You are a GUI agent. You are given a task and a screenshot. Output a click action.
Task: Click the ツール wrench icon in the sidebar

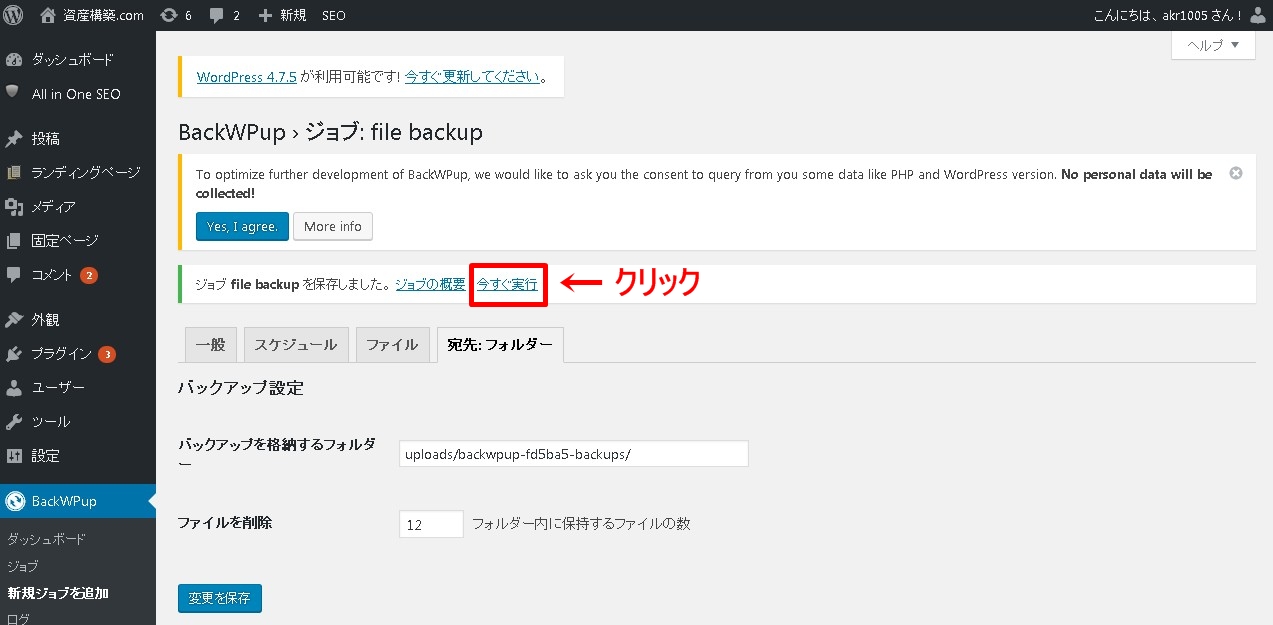coord(14,422)
